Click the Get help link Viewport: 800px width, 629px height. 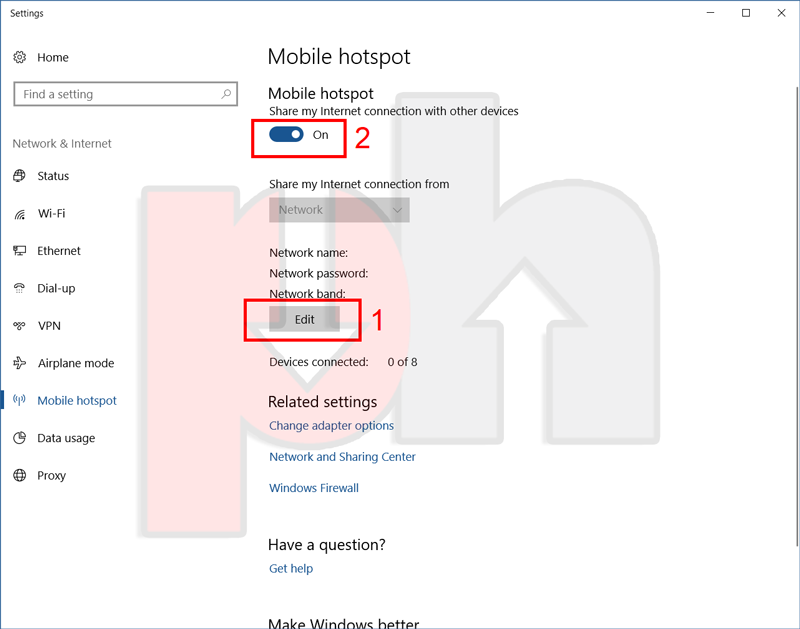[x=291, y=568]
